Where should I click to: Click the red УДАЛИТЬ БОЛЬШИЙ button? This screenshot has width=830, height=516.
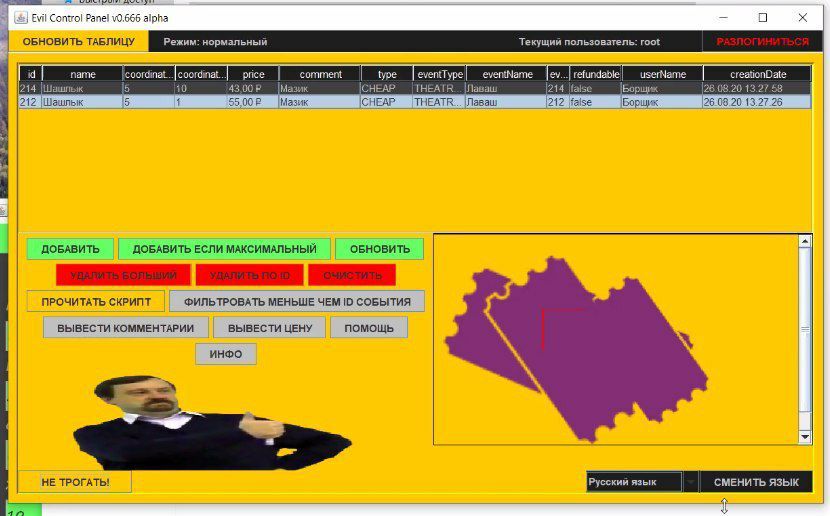click(x=123, y=275)
